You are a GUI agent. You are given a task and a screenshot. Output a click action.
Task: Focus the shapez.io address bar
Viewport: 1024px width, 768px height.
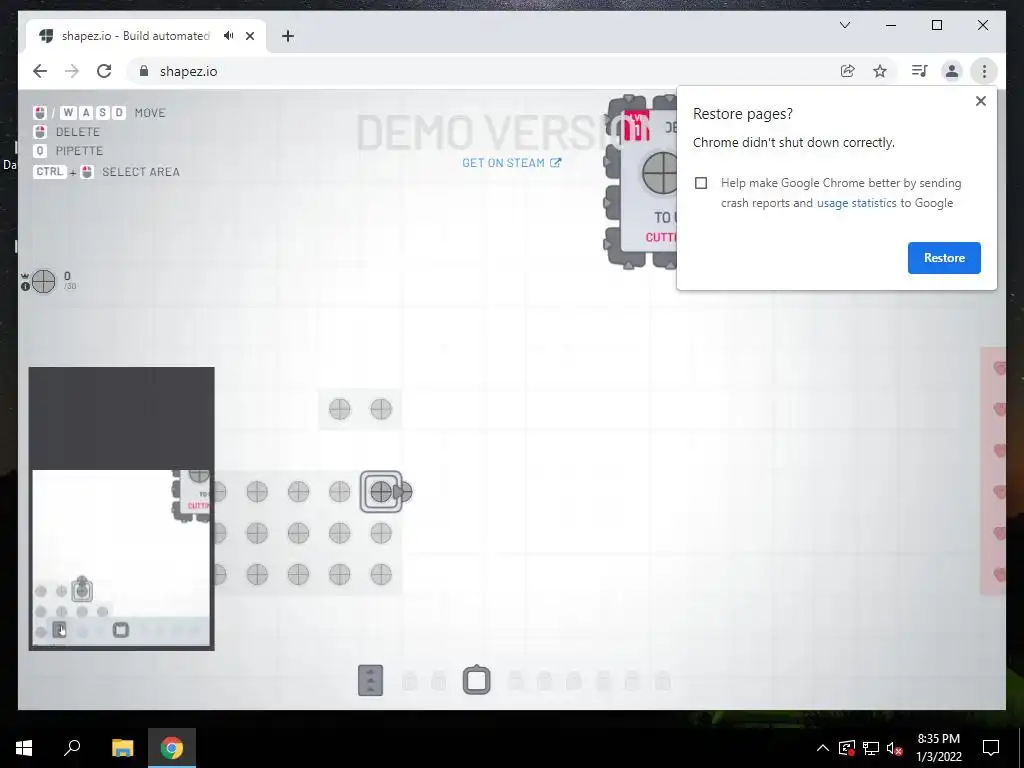(480, 71)
